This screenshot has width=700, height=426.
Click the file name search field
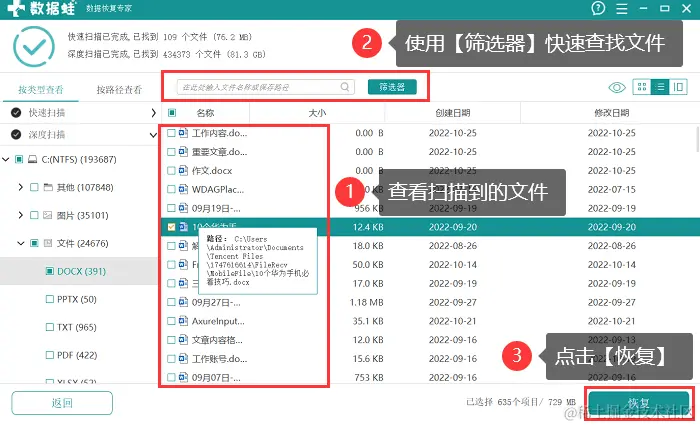point(266,87)
